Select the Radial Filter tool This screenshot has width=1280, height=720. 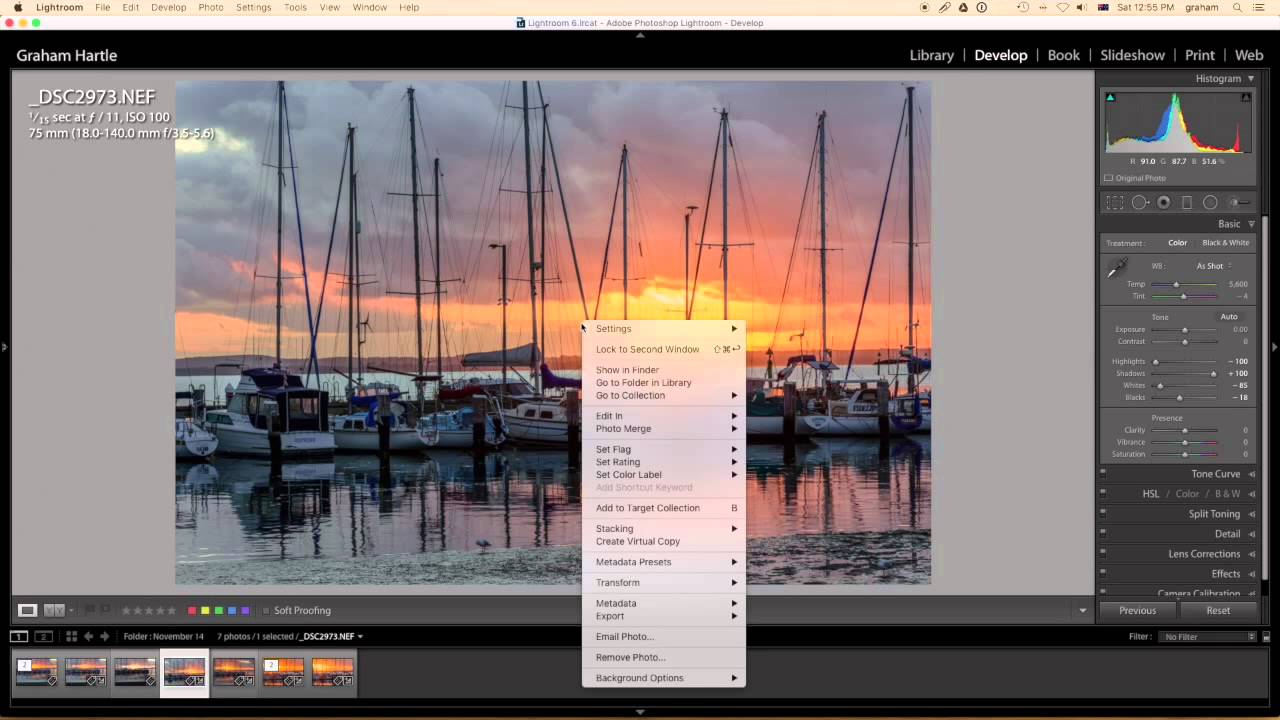click(x=1210, y=202)
